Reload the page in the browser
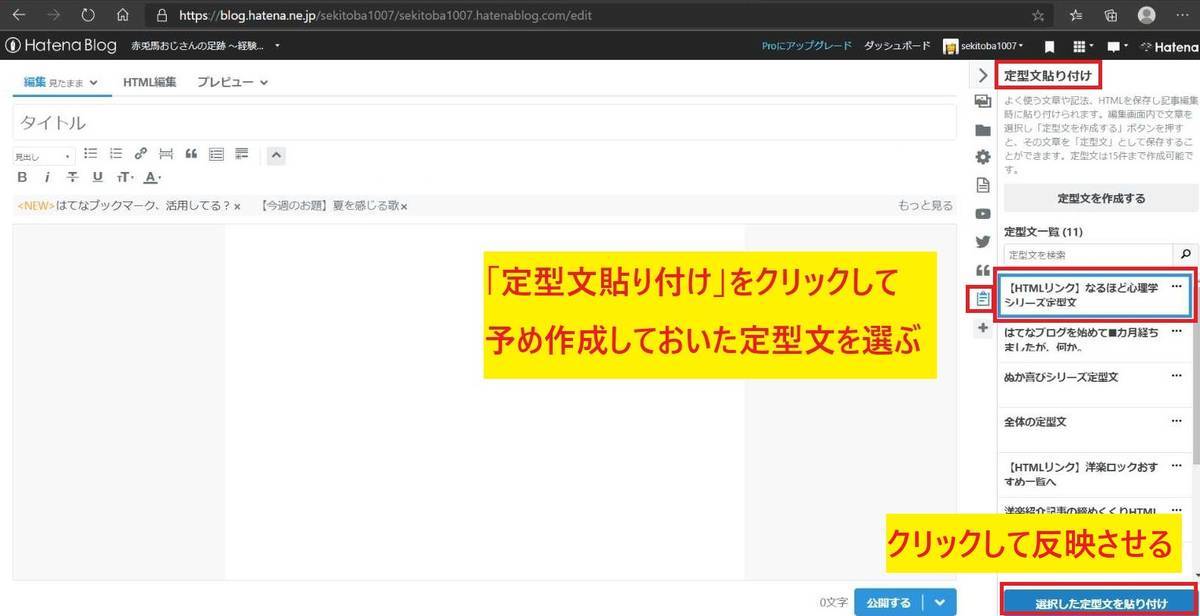 pyautogui.click(x=88, y=15)
